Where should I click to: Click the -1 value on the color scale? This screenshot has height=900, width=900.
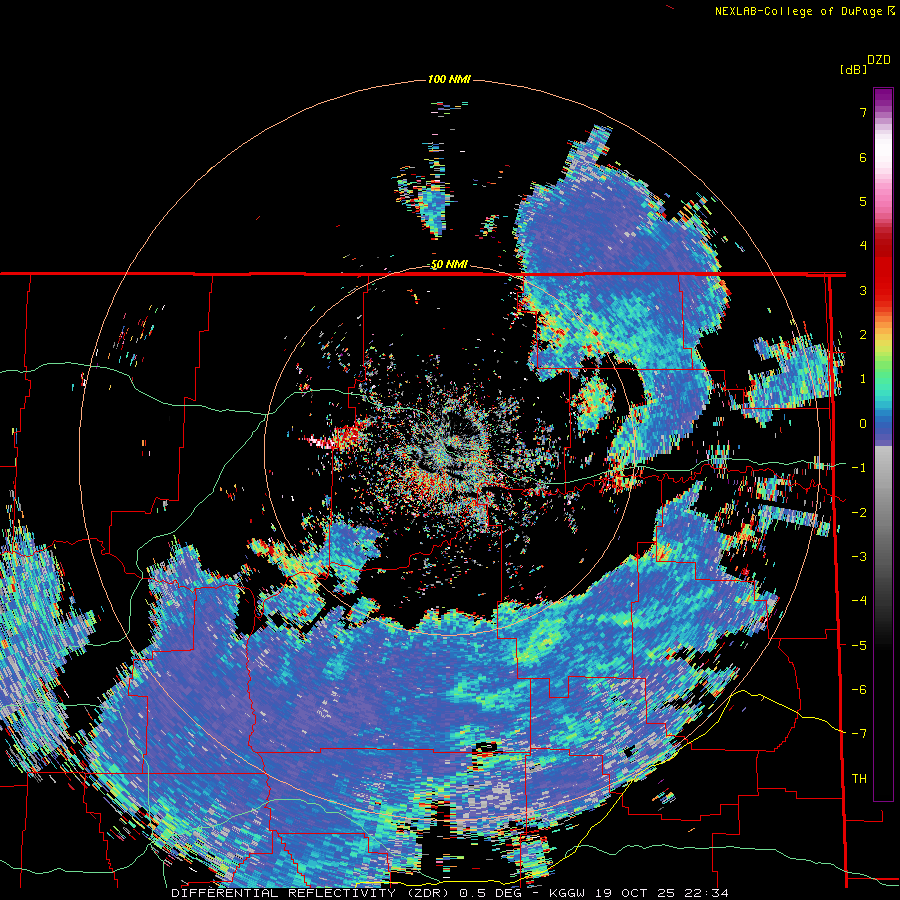pos(859,468)
